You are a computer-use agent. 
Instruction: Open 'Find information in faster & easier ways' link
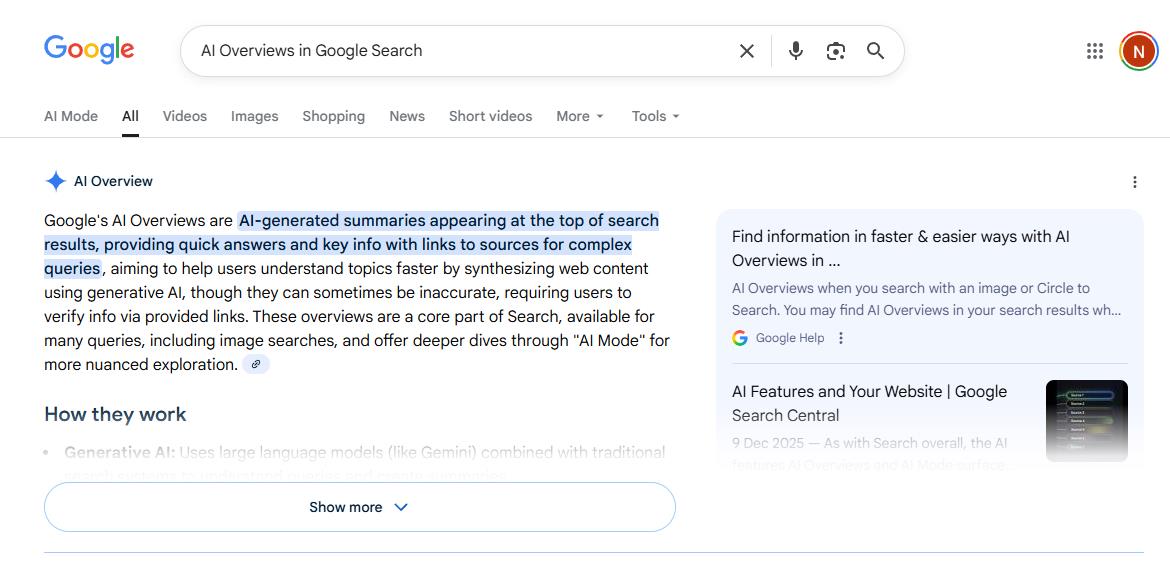click(901, 248)
